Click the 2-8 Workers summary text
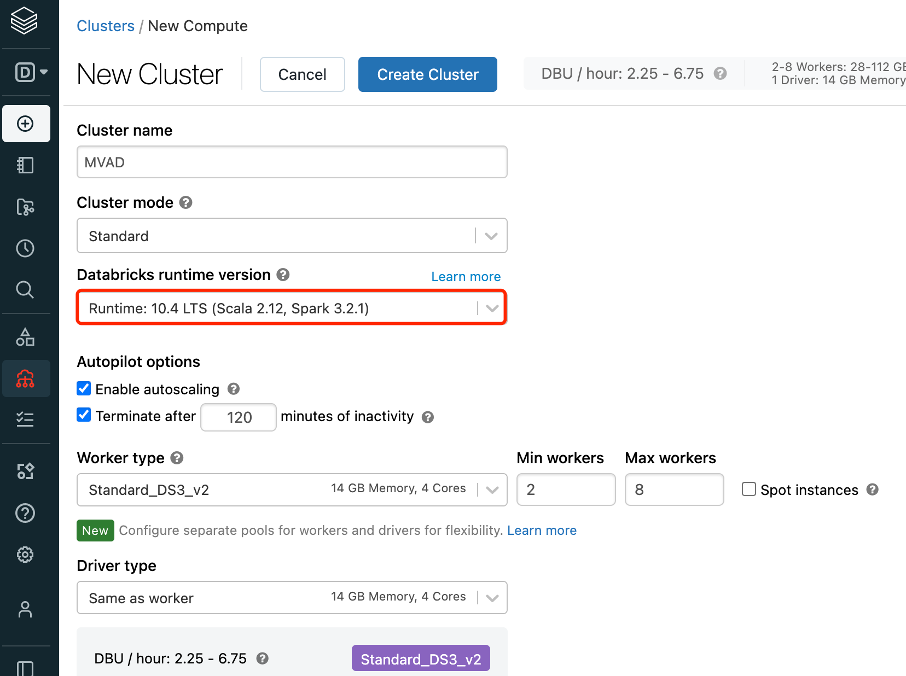Image resolution: width=906 pixels, height=676 pixels. [x=838, y=66]
